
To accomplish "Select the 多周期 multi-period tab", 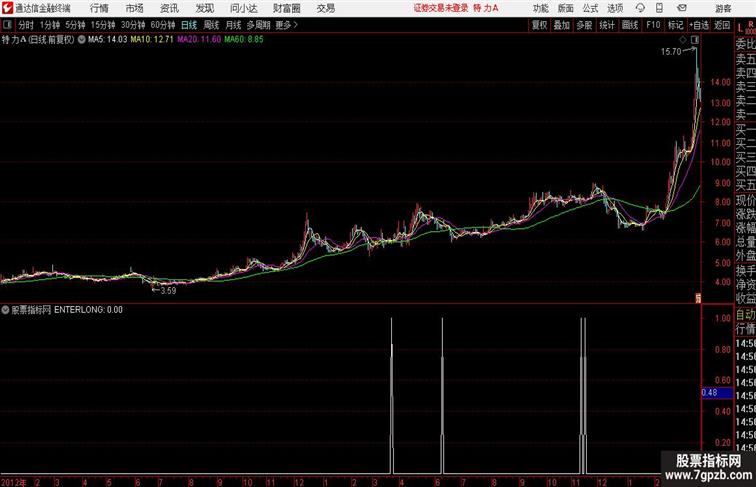I will 258,25.
